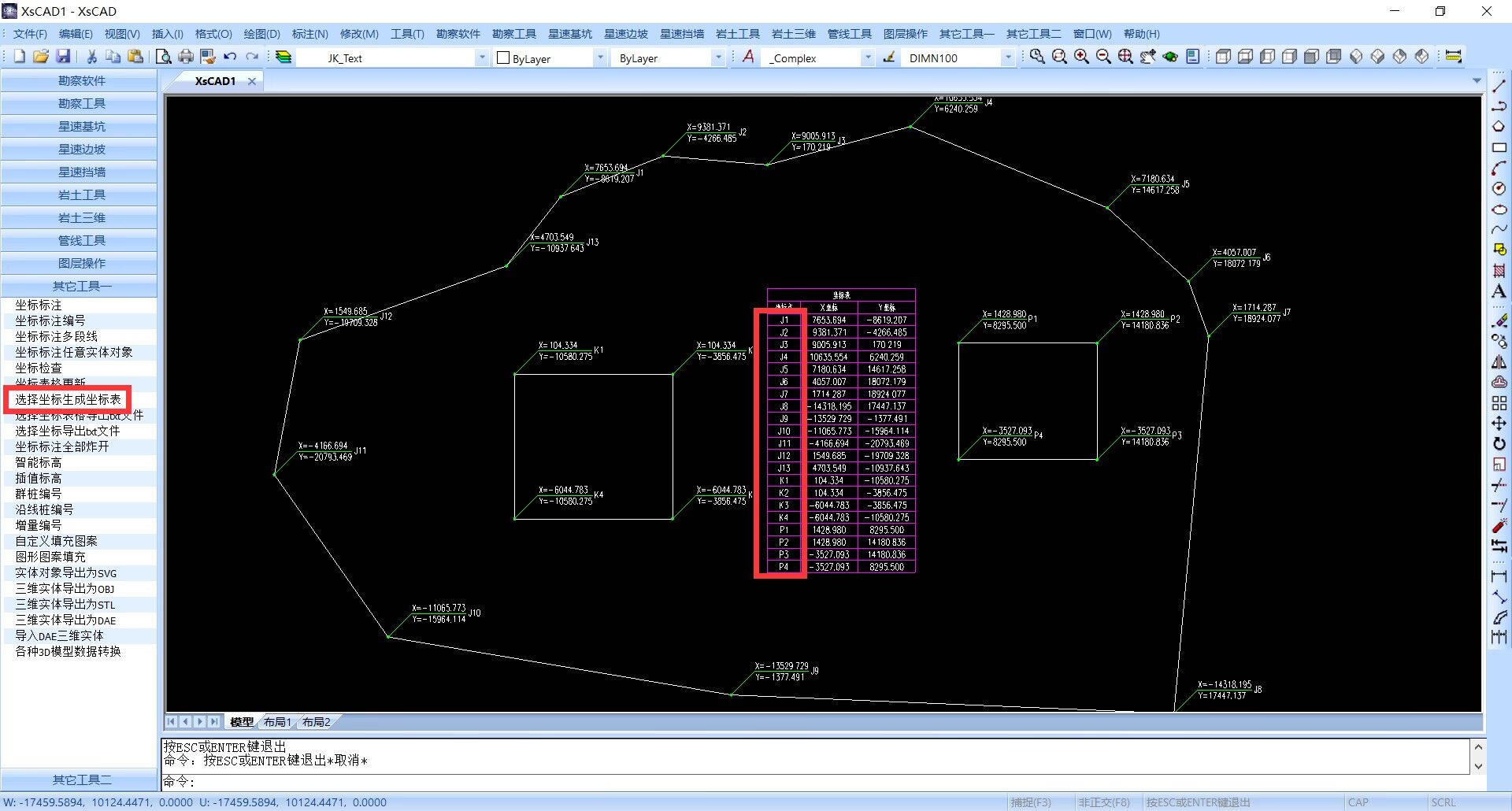The image size is (1512, 811).
Task: Open the ByLayer linetype dropdown arrow
Action: (x=718, y=57)
